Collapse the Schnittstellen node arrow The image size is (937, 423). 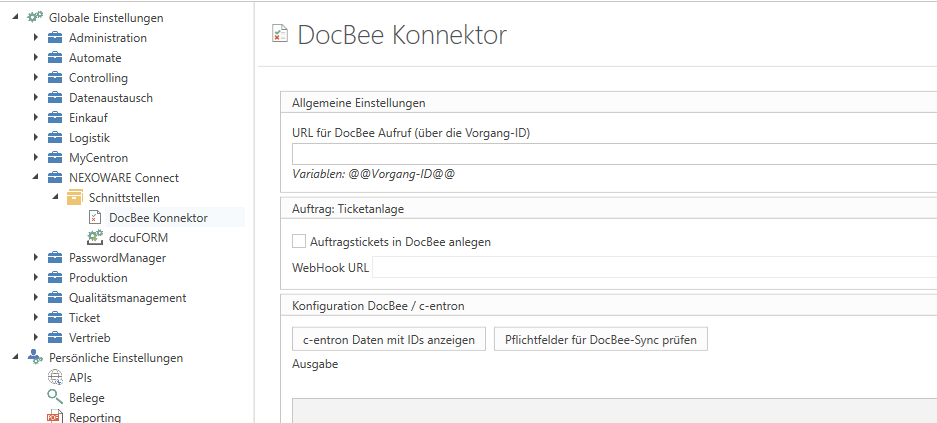click(x=56, y=198)
